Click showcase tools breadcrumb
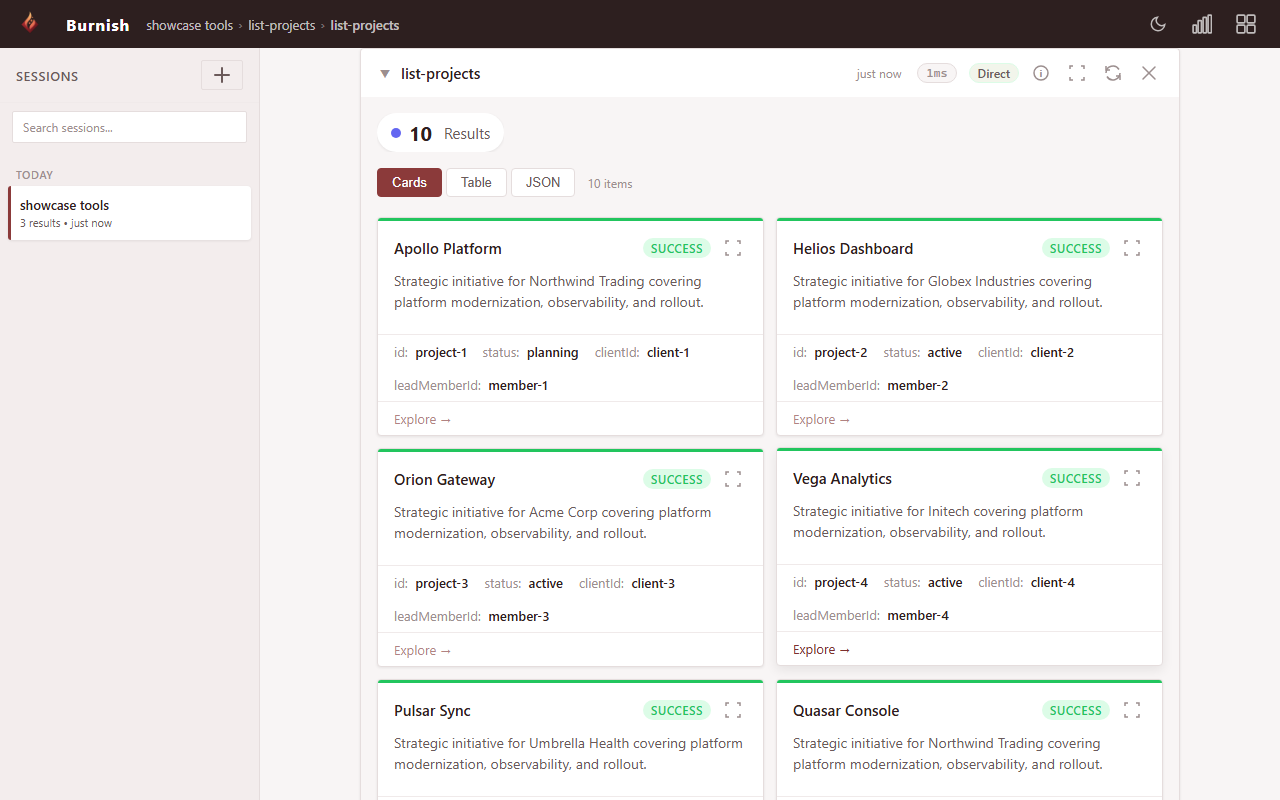The height and width of the screenshot is (800, 1280). pyautogui.click(x=190, y=25)
